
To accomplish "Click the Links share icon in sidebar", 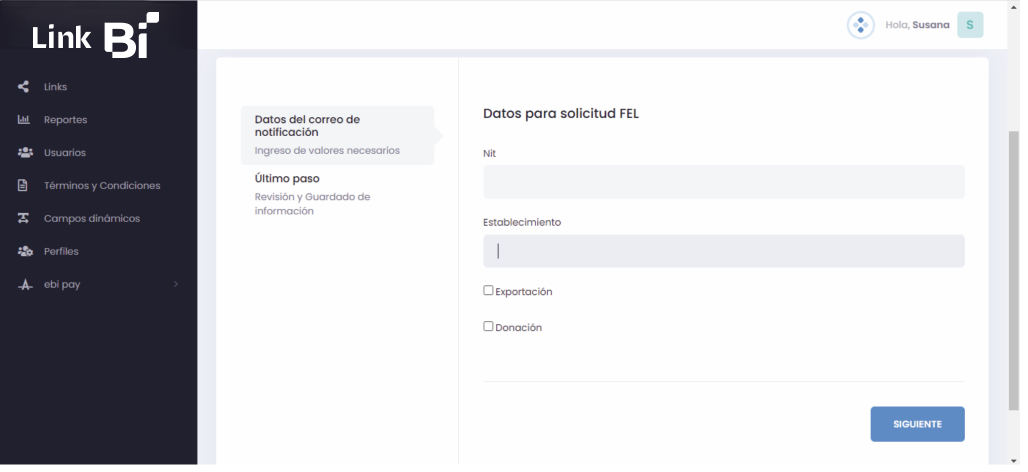I will (x=24, y=87).
